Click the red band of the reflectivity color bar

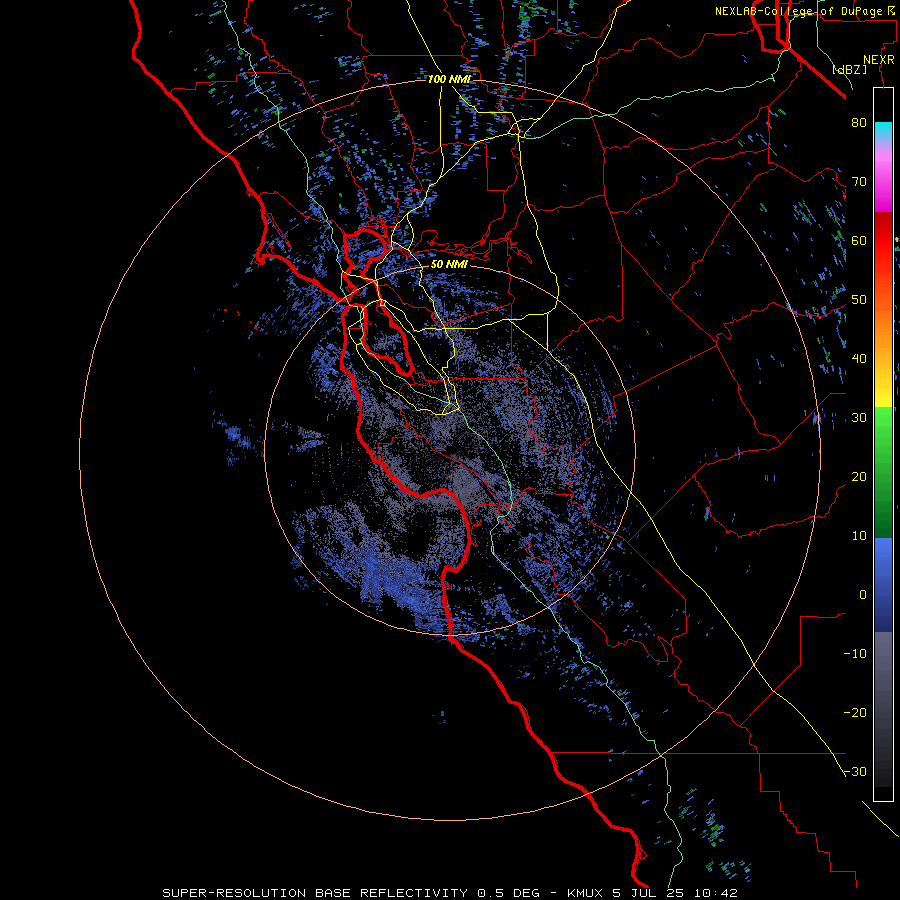883,241
